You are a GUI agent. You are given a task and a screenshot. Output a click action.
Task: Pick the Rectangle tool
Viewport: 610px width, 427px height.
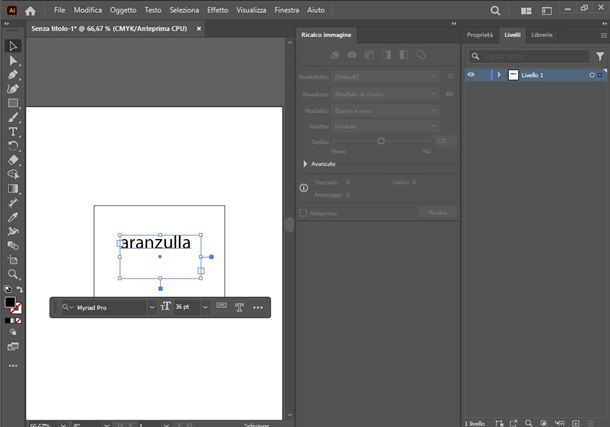tap(13, 103)
